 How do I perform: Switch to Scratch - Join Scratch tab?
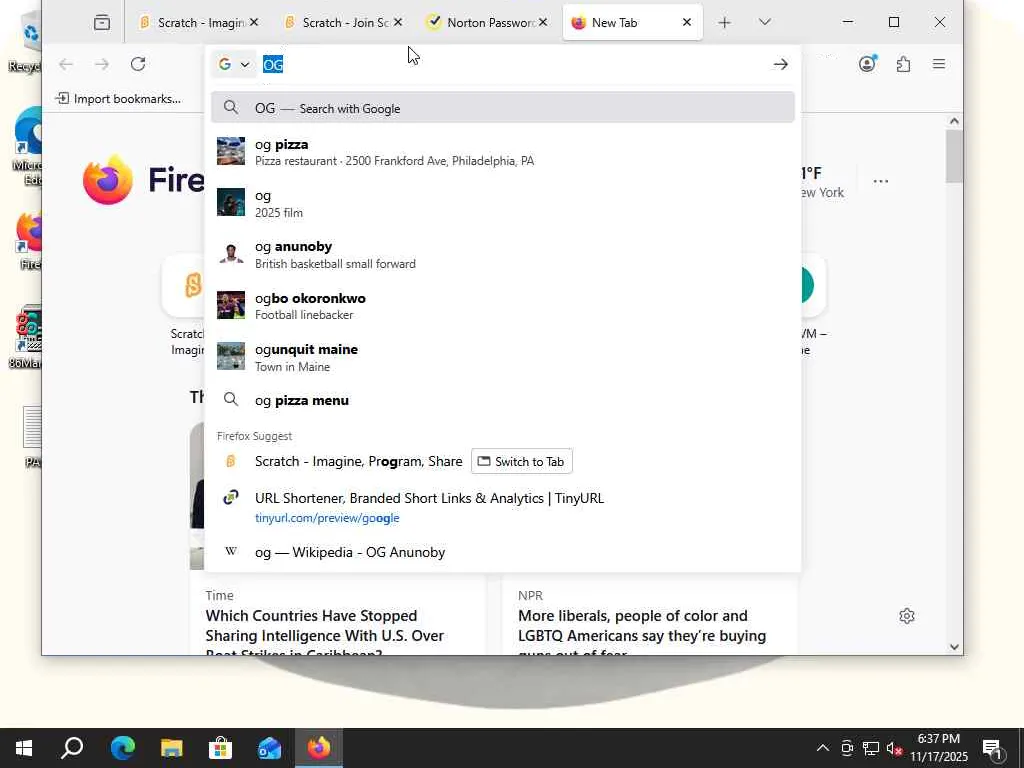coord(336,23)
